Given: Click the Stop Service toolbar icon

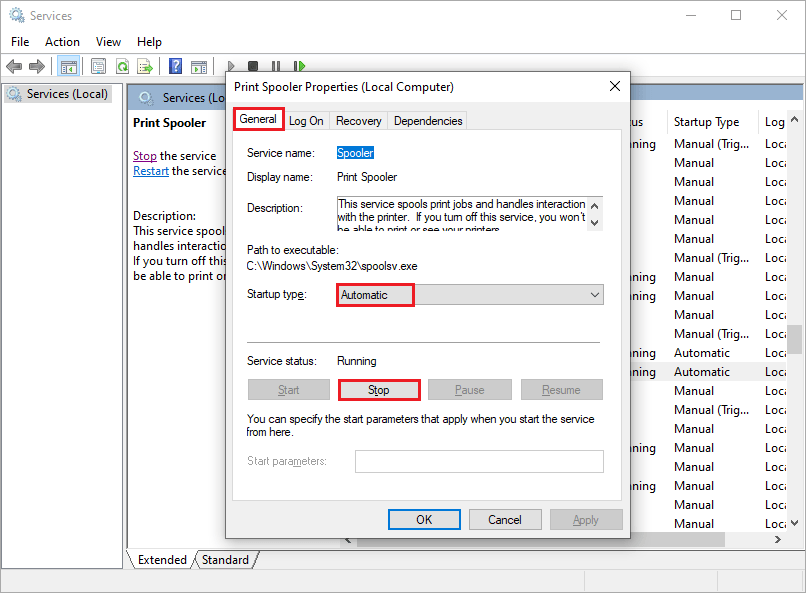Looking at the screenshot, I should 253,66.
